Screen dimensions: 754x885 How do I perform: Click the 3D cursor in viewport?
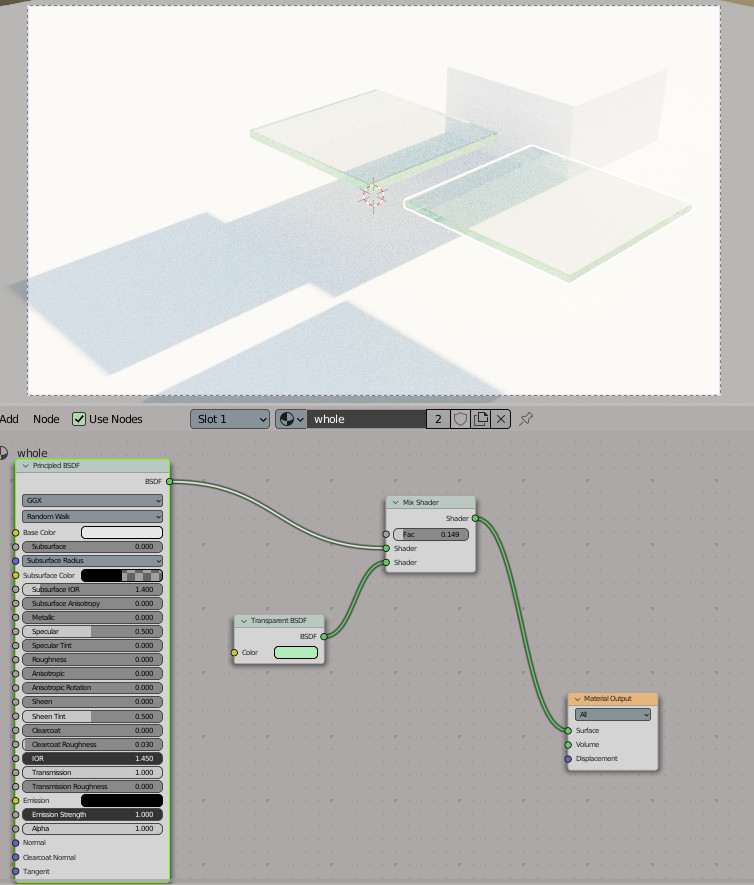coord(373,195)
